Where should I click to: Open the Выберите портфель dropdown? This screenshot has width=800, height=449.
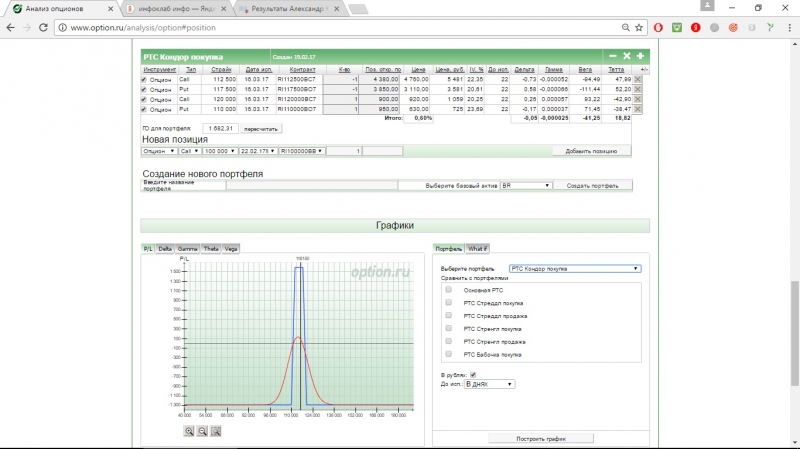pos(575,268)
